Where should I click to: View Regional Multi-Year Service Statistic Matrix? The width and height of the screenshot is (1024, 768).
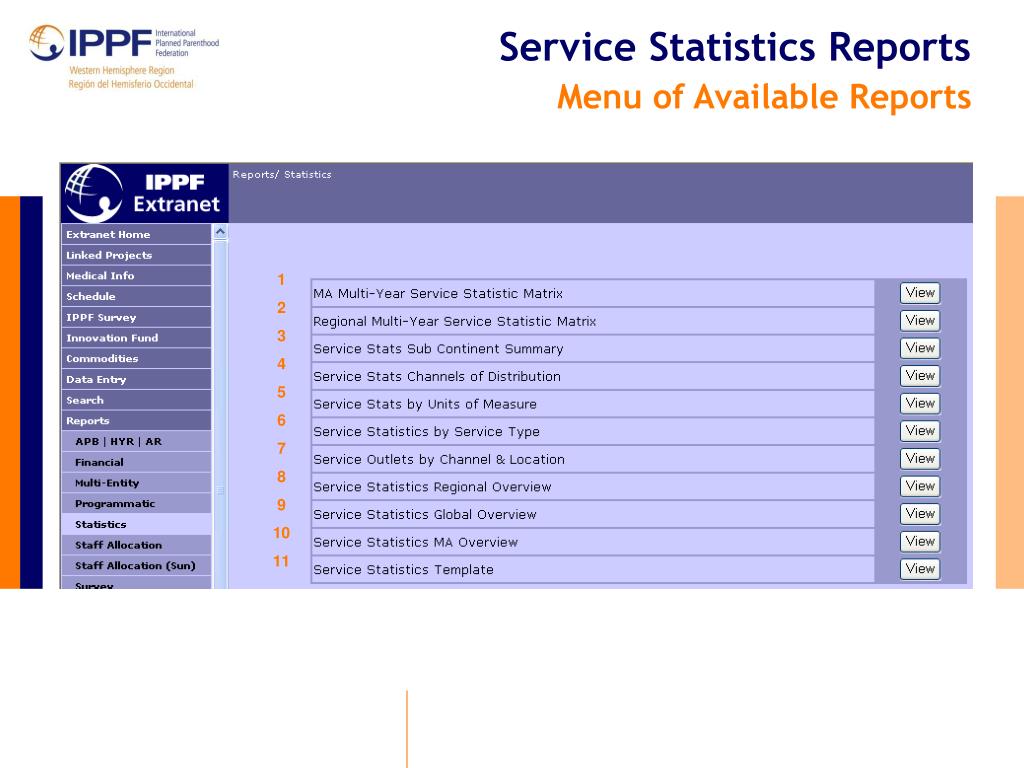[920, 321]
